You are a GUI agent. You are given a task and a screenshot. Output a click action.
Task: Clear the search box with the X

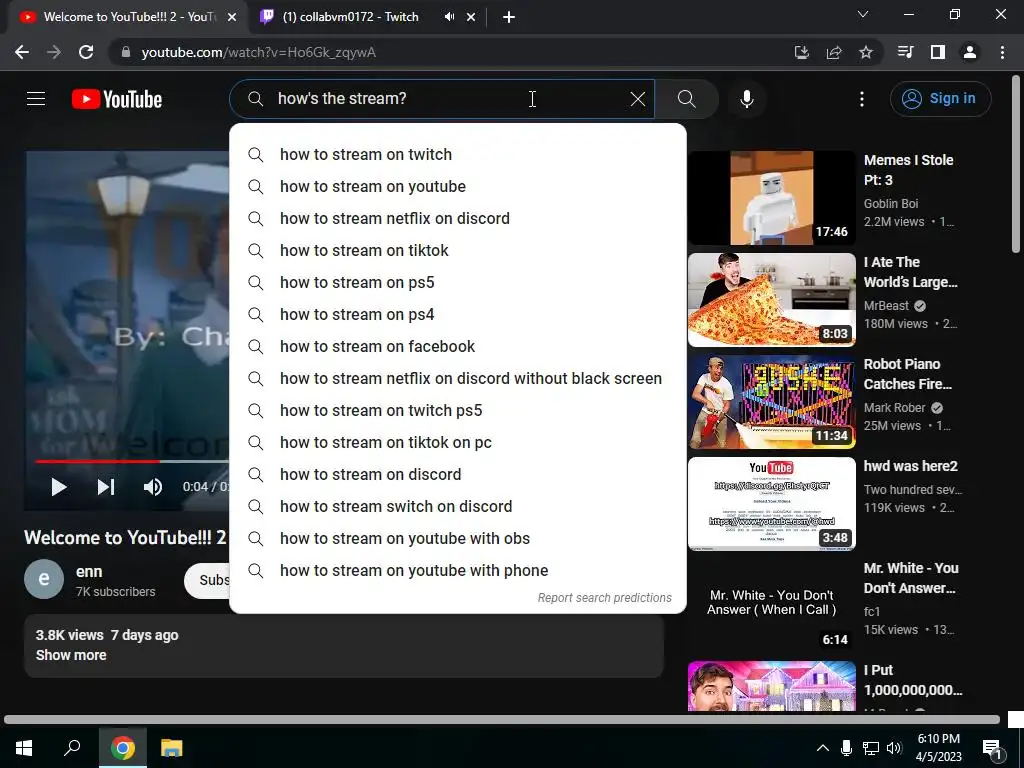[637, 99]
